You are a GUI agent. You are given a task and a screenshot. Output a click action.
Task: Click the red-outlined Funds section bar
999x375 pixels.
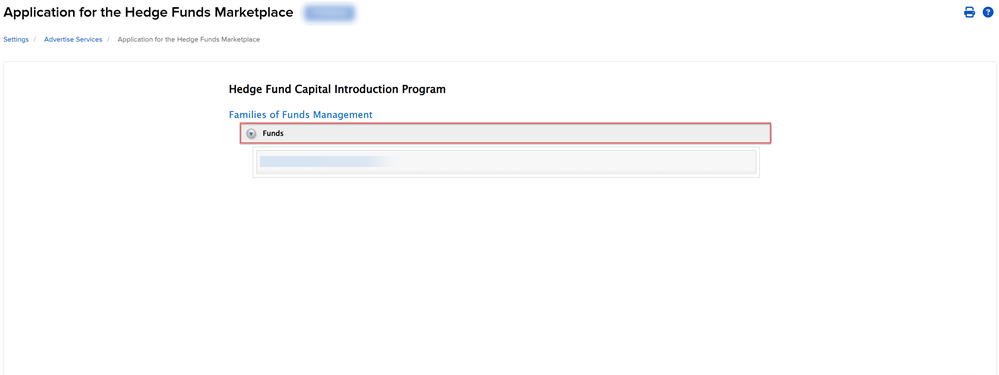point(505,134)
